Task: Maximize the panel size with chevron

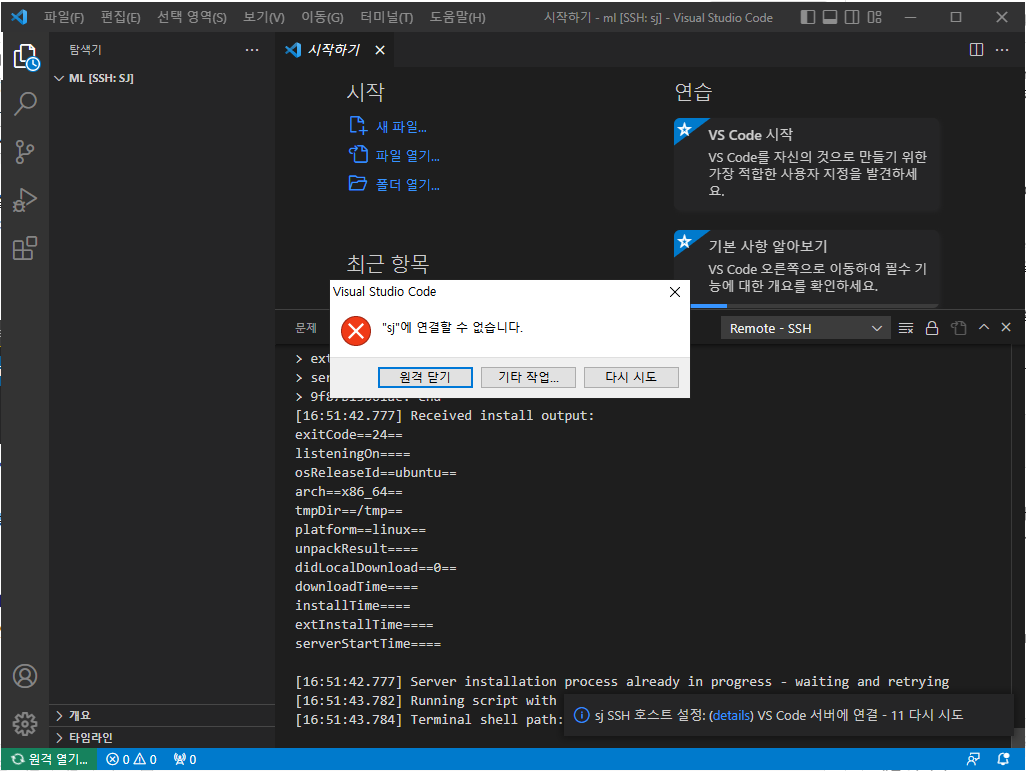Action: point(983,327)
